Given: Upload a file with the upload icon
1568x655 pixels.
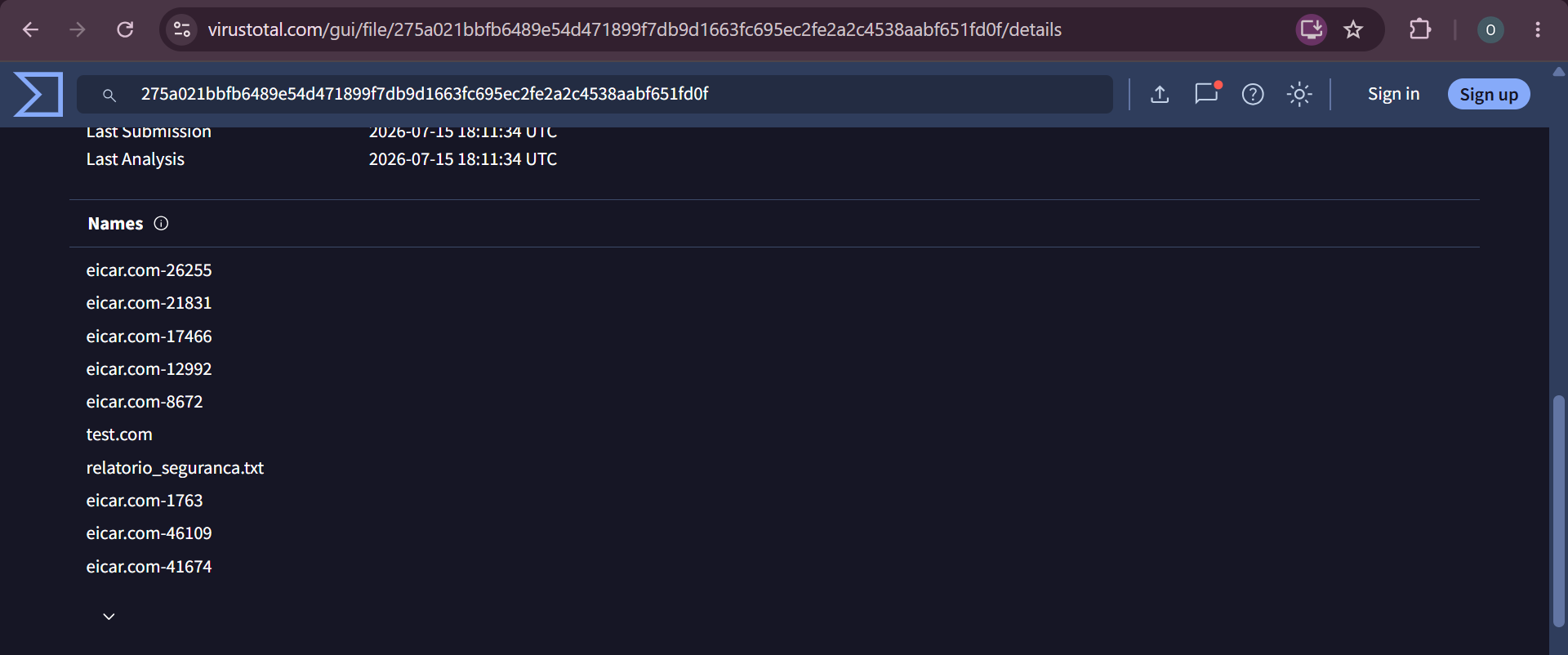Looking at the screenshot, I should coord(1160,94).
